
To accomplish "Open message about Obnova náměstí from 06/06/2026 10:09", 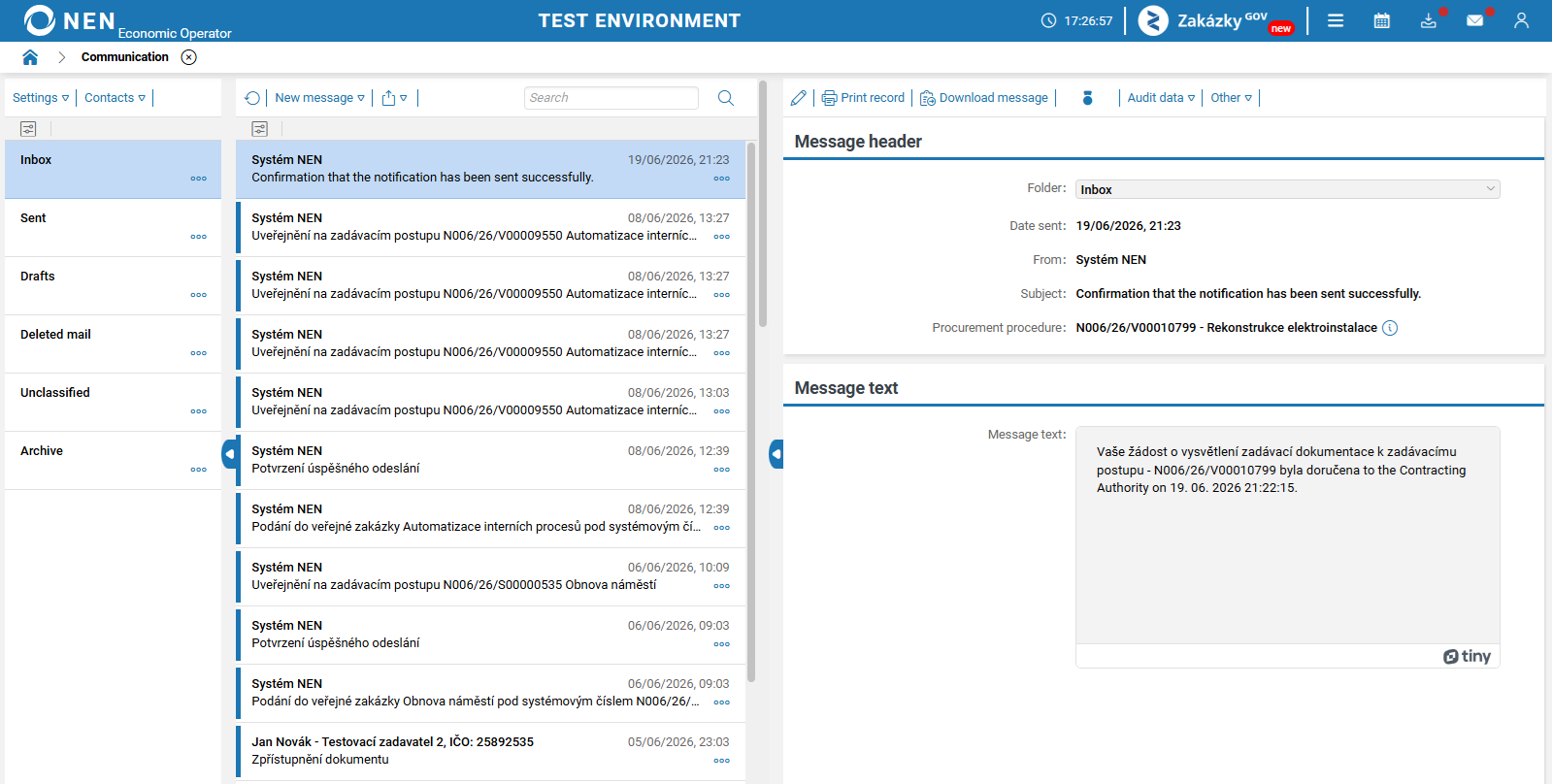I will click(490, 577).
